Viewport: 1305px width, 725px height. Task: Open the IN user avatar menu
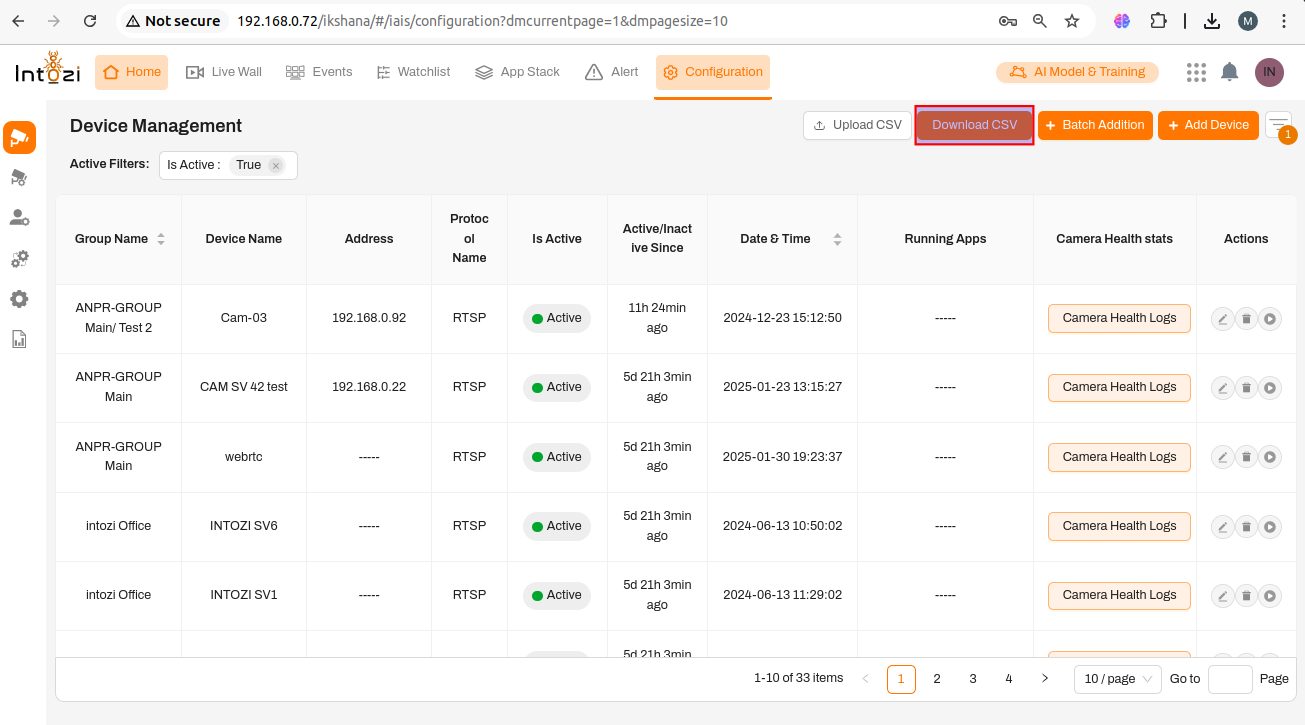pyautogui.click(x=1269, y=72)
